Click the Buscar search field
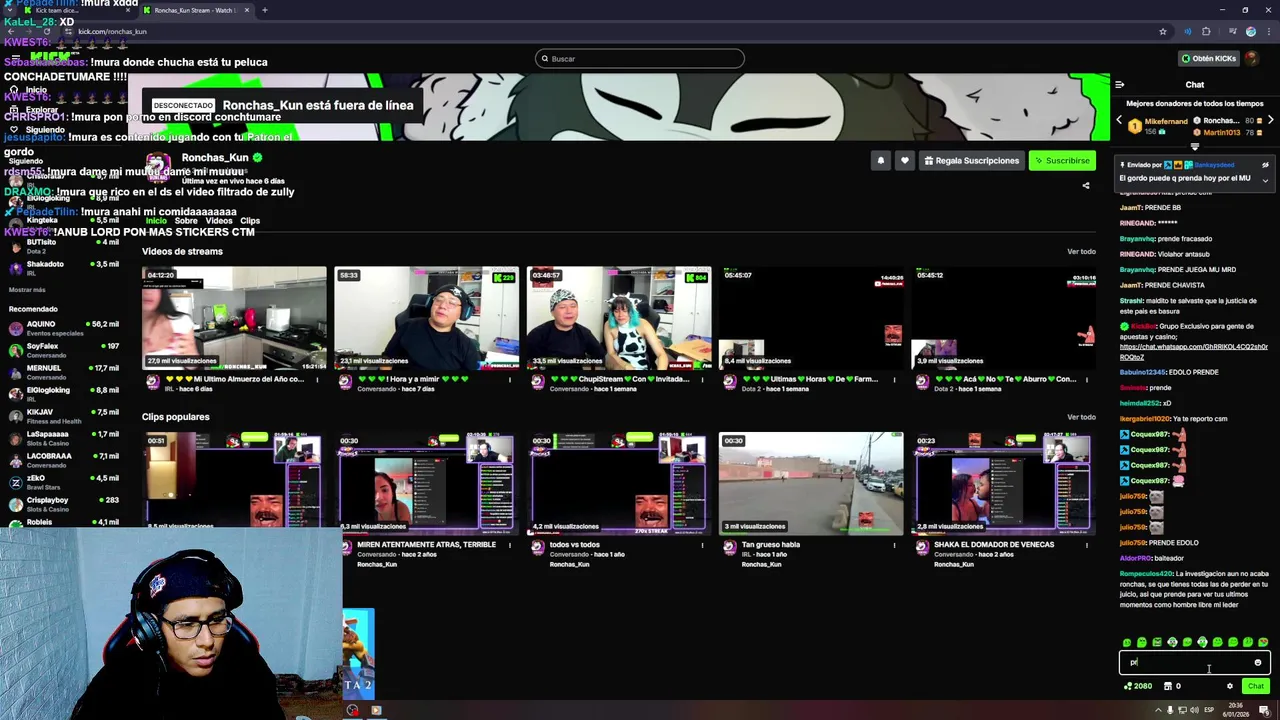 (640, 58)
